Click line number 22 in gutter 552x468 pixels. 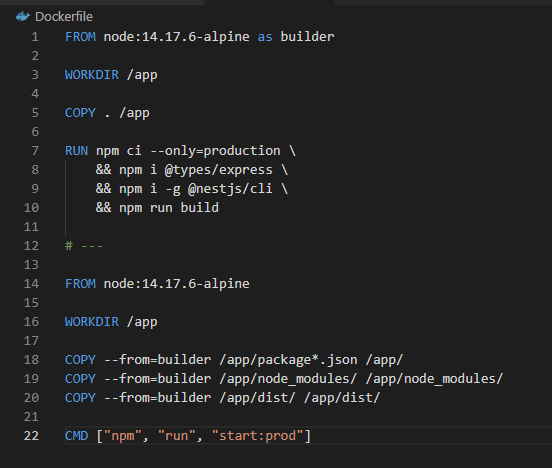(x=31, y=436)
